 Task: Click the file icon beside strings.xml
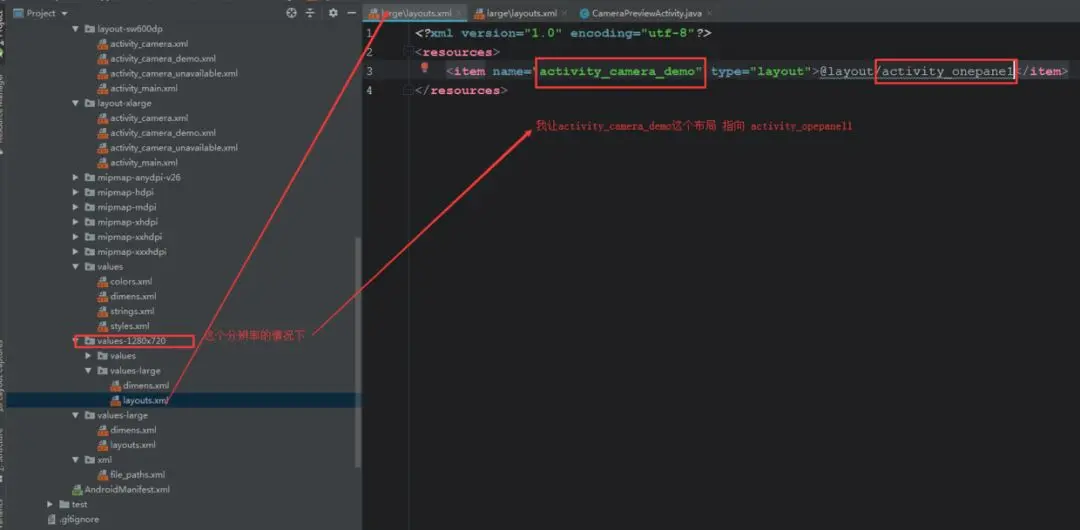point(103,311)
